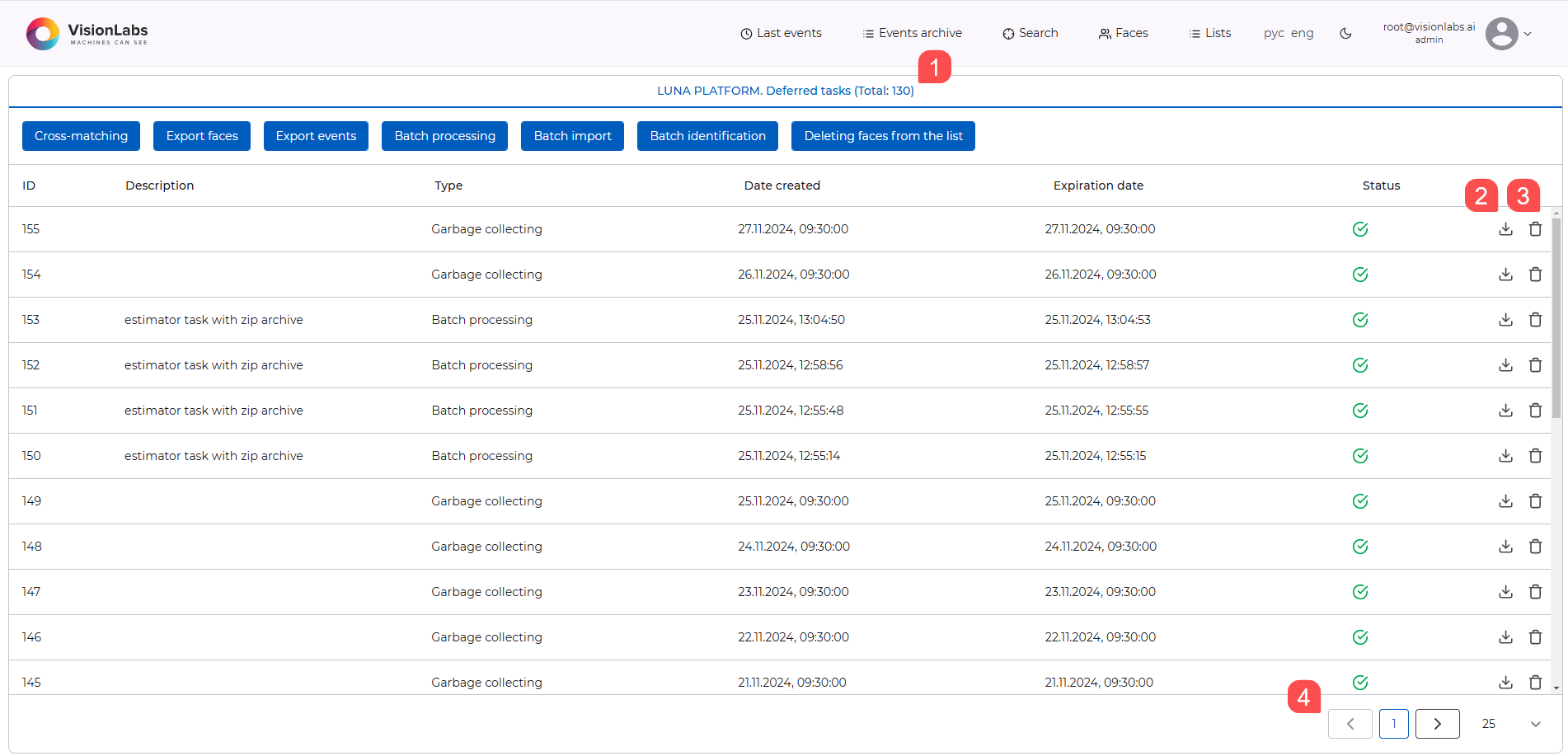Click status check icon for task 150
Image resolution: width=1568 pixels, height=756 pixels.
(1360, 456)
